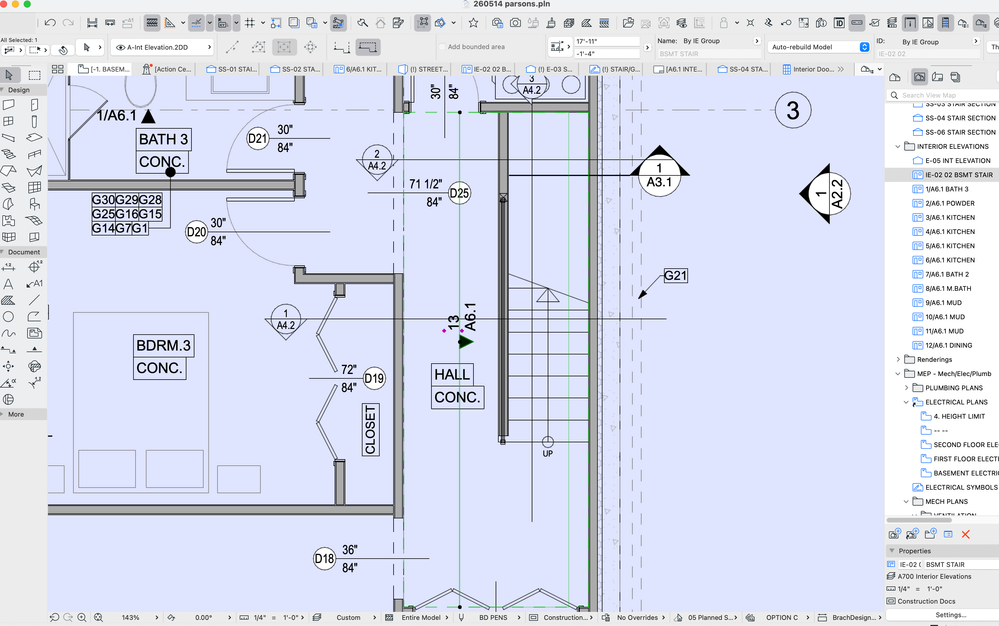Choose the Stair tool in toolbox
Viewport: 999px width, 626px height.
tap(9, 153)
